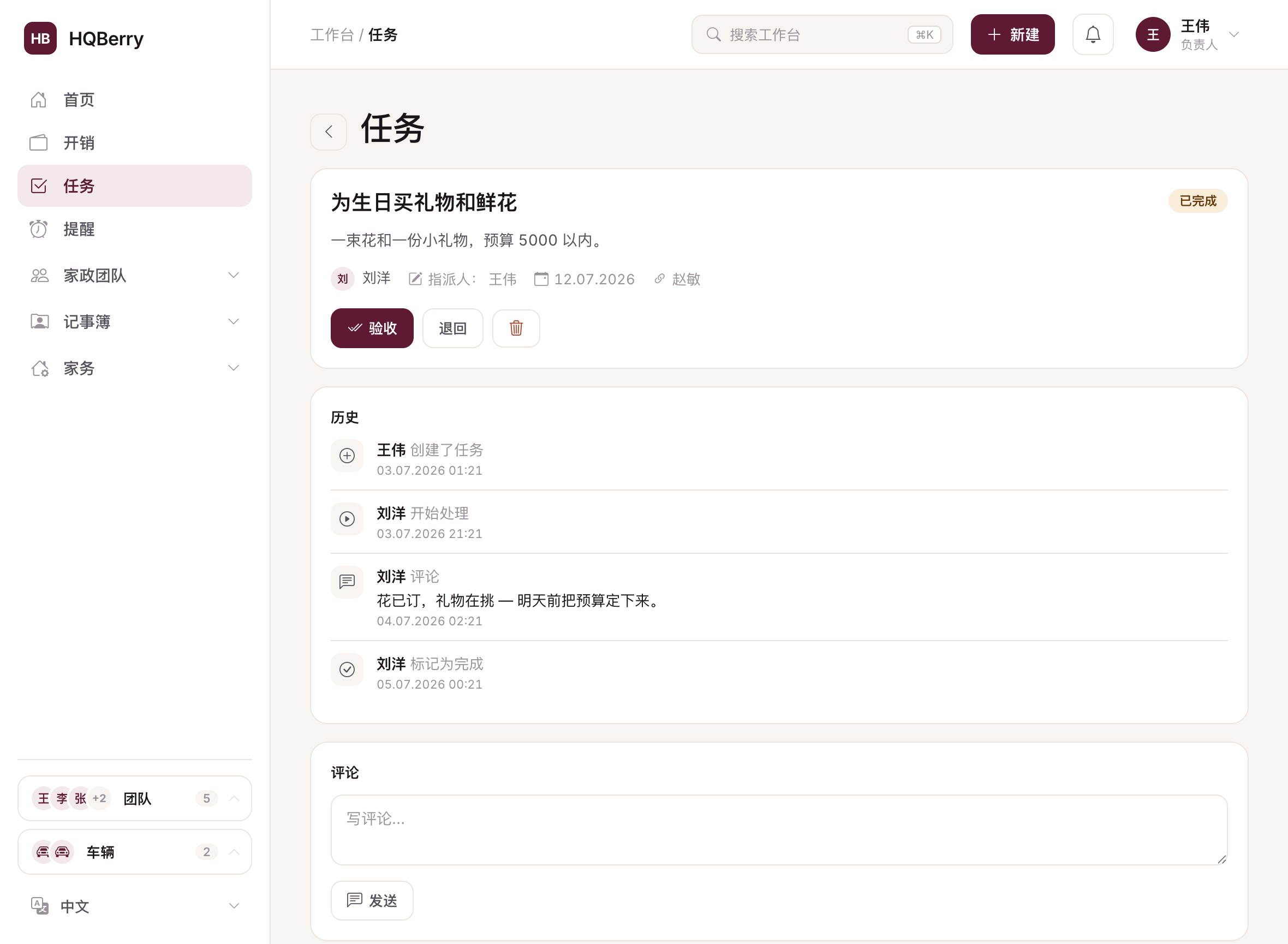Click the people icon beside 家政团队
This screenshot has width=1288, height=944.
point(39,276)
